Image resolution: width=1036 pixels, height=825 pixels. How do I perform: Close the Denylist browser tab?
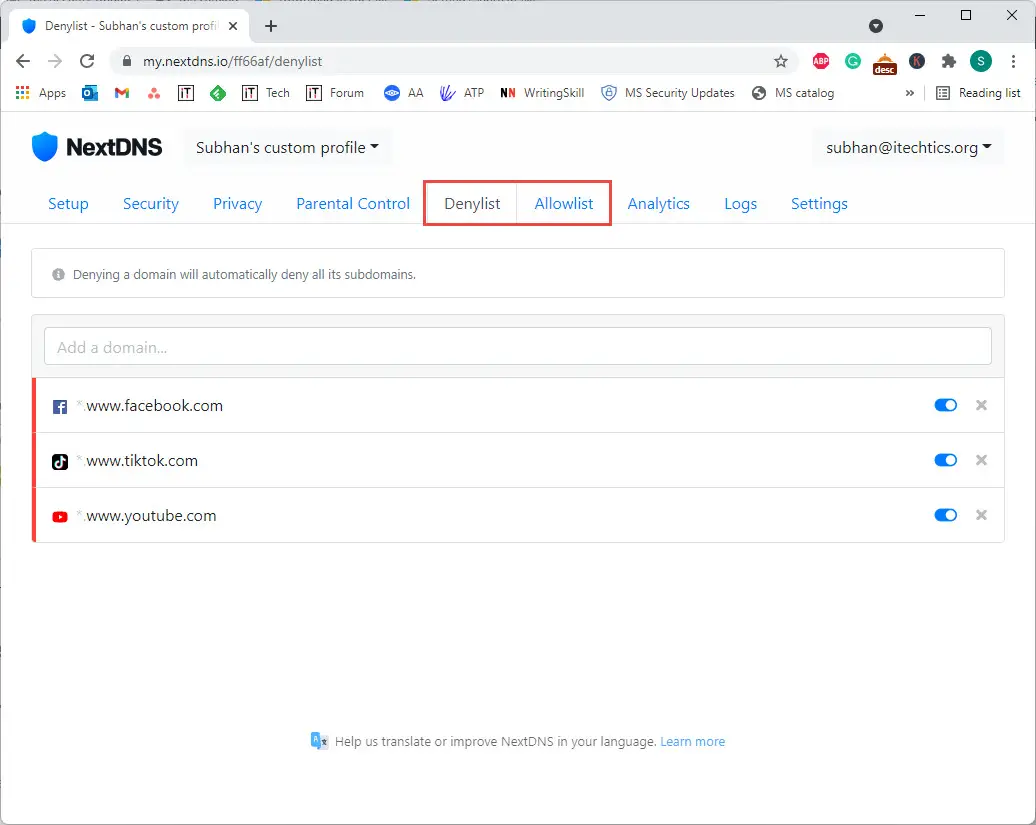pyautogui.click(x=233, y=26)
